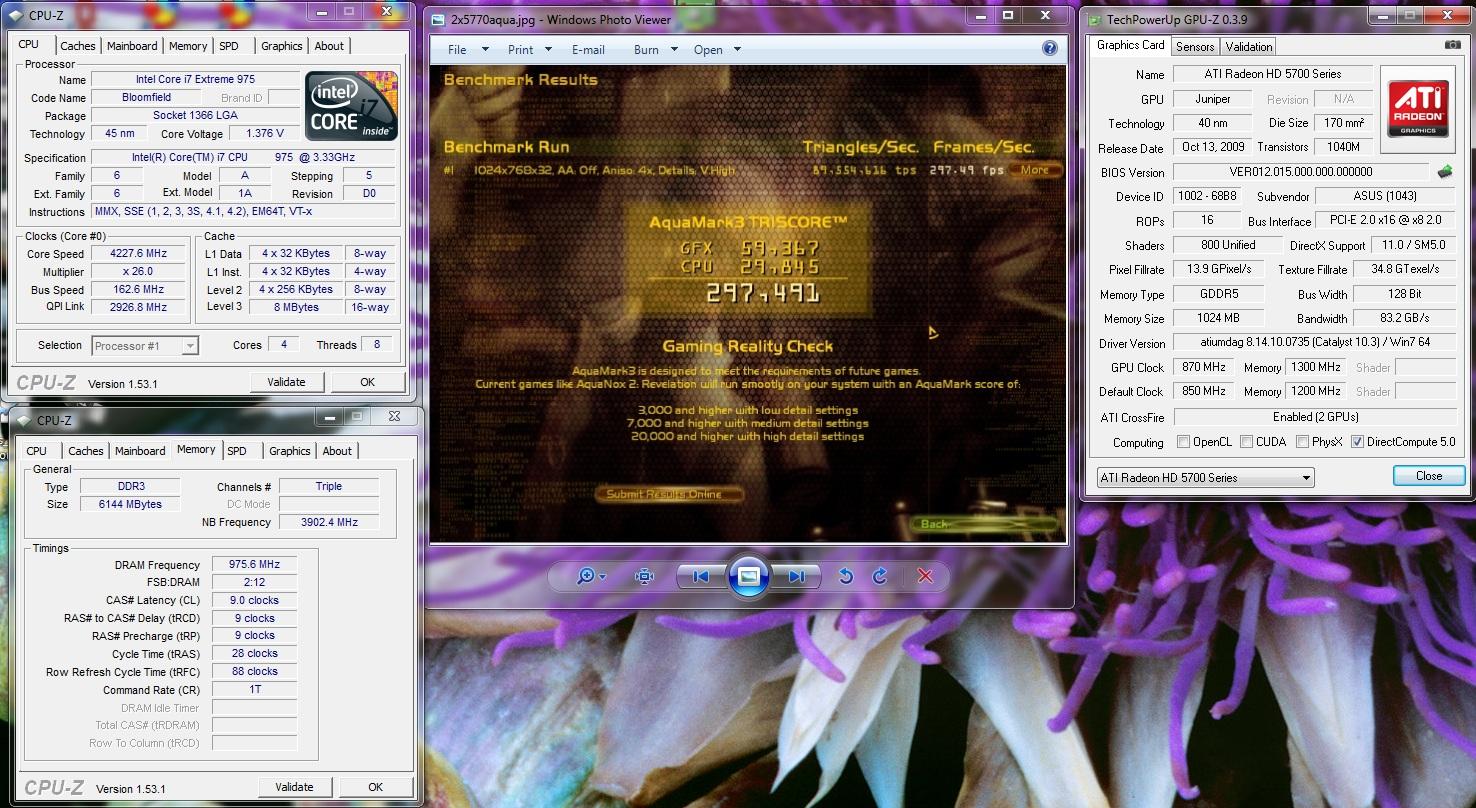Switch to CPU tab in bottom CPU-Z window
The height and width of the screenshot is (808, 1476).
coord(37,451)
